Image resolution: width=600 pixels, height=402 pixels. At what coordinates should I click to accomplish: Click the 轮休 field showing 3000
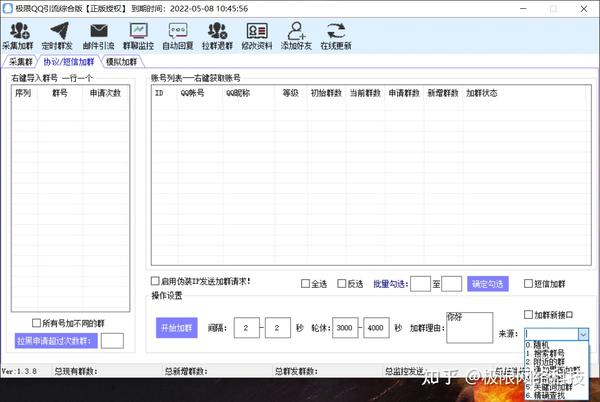pyautogui.click(x=345, y=328)
